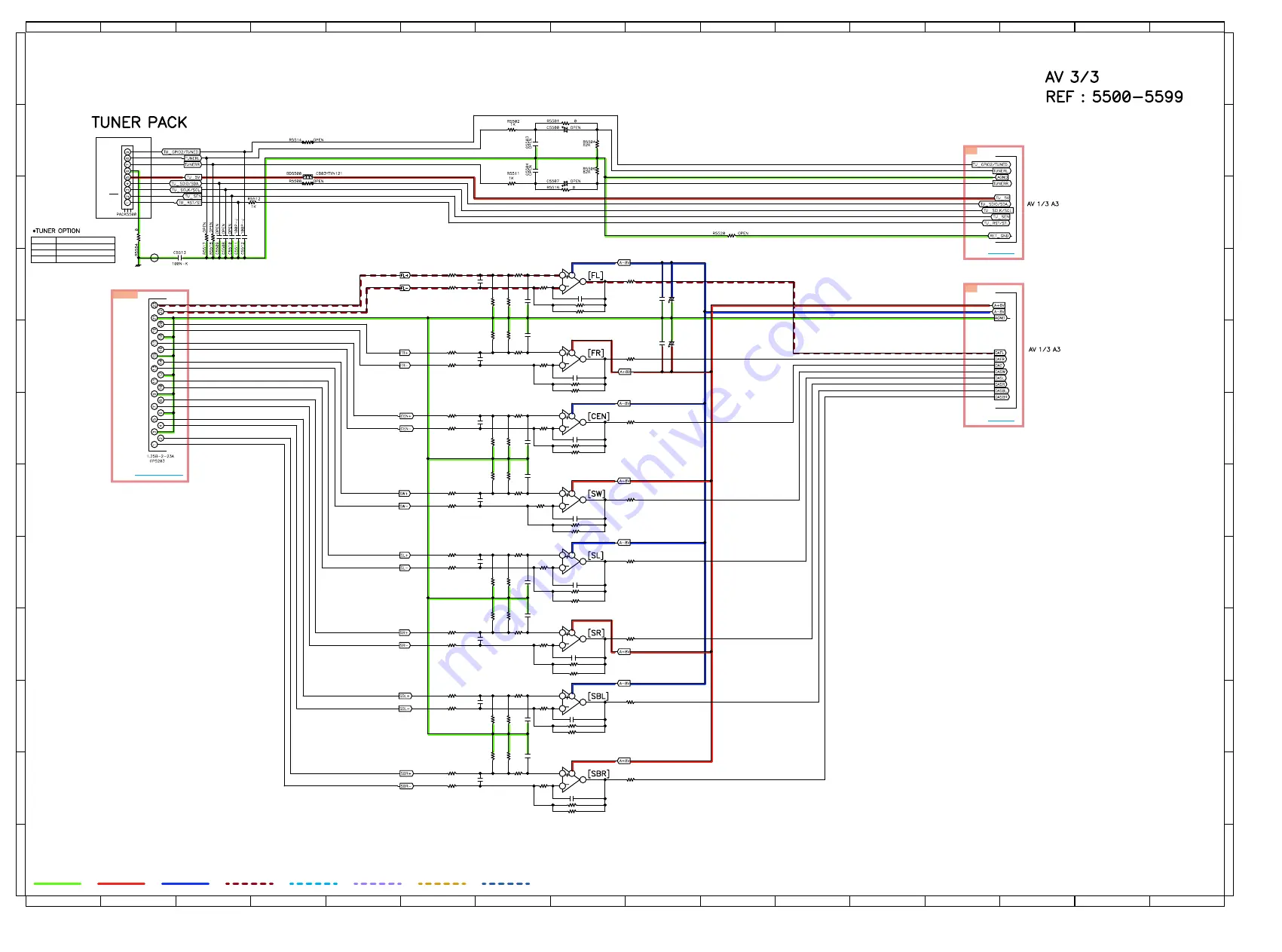Click A+8V tag in lower right connector
Image resolution: width=1282 pixels, height=952 pixels.
(999, 305)
